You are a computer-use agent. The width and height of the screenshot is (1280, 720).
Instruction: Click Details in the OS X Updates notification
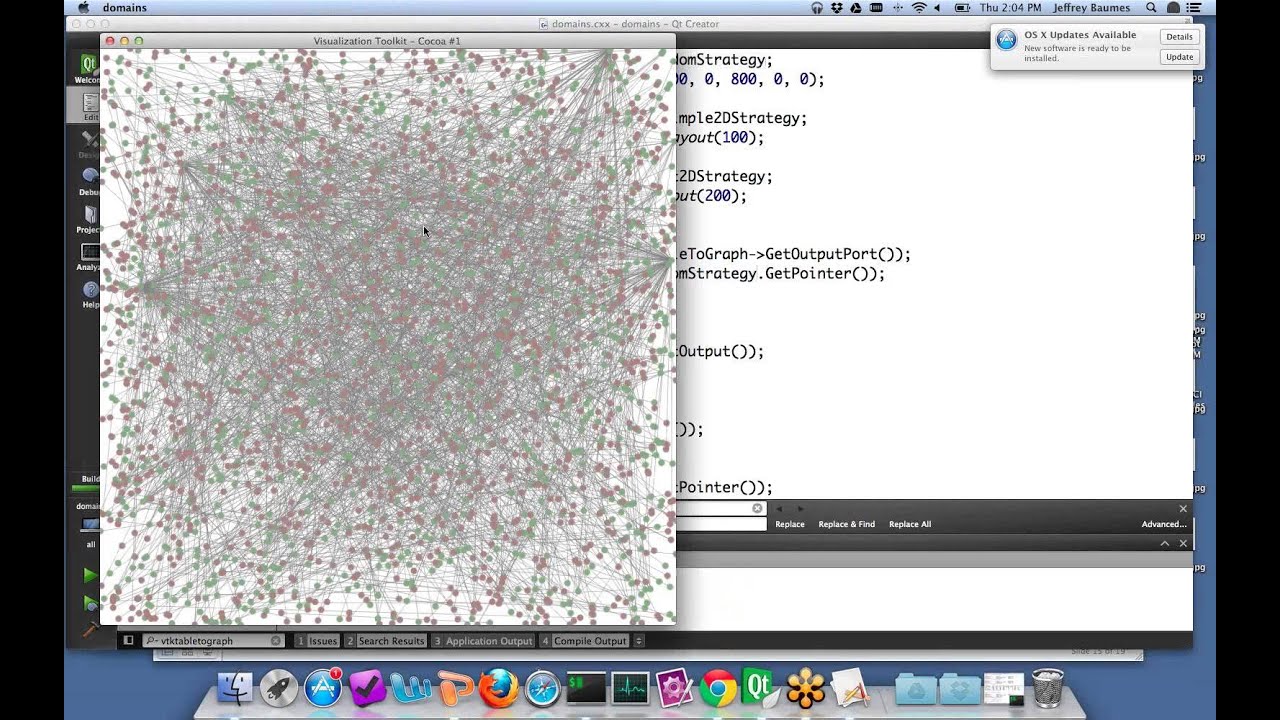(1179, 36)
